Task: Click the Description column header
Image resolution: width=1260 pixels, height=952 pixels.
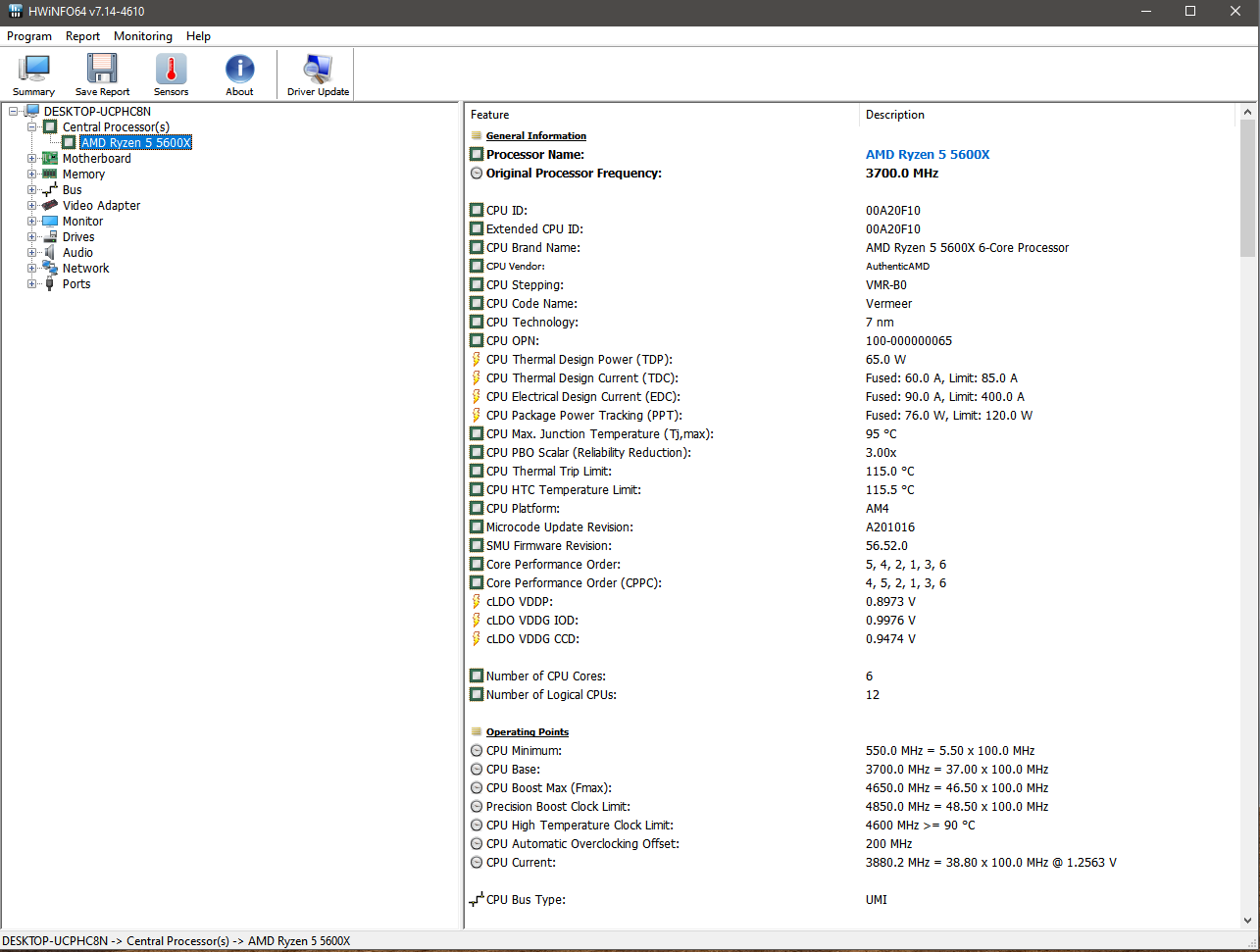Action: click(x=1047, y=115)
